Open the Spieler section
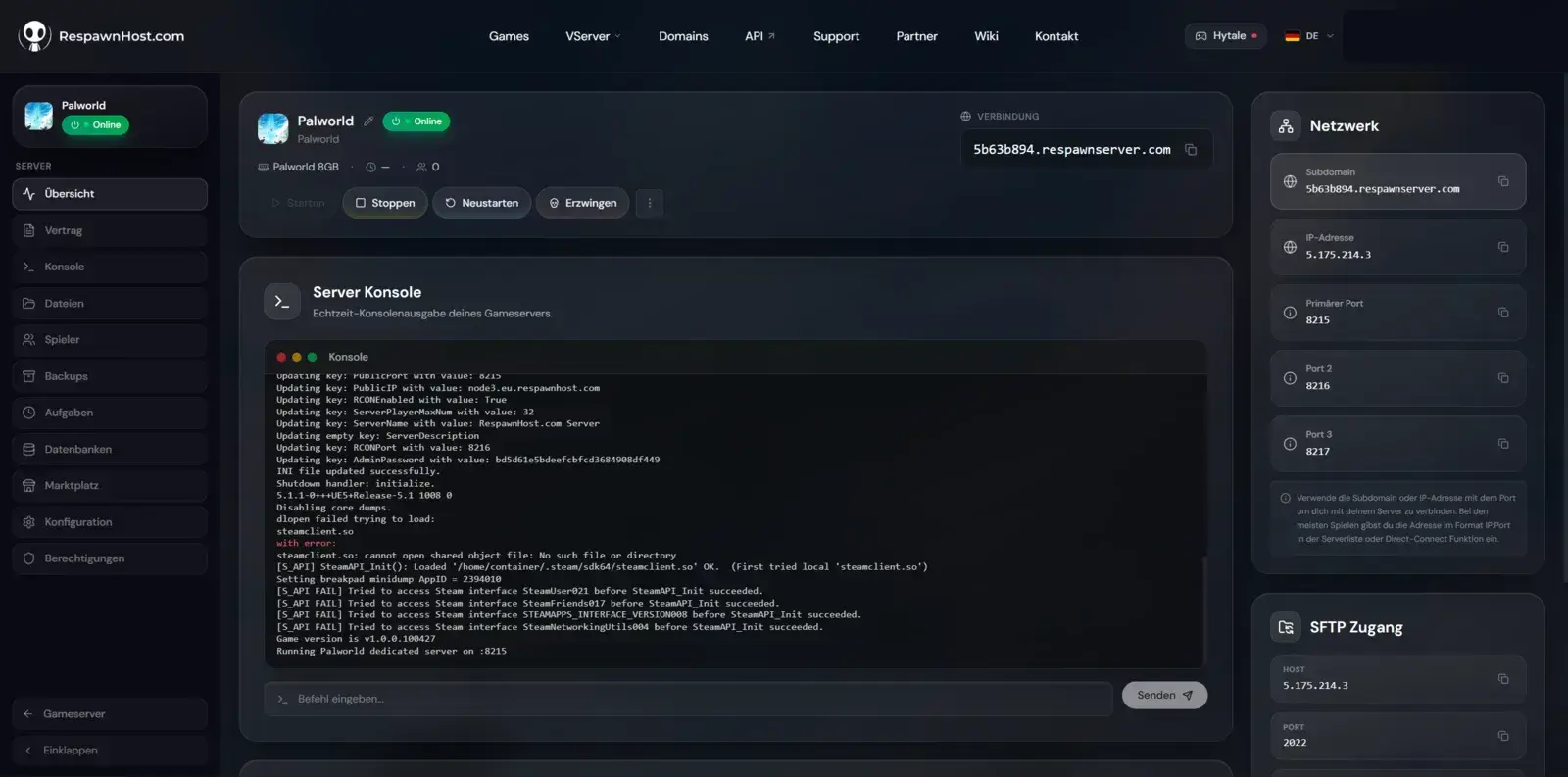 110,340
